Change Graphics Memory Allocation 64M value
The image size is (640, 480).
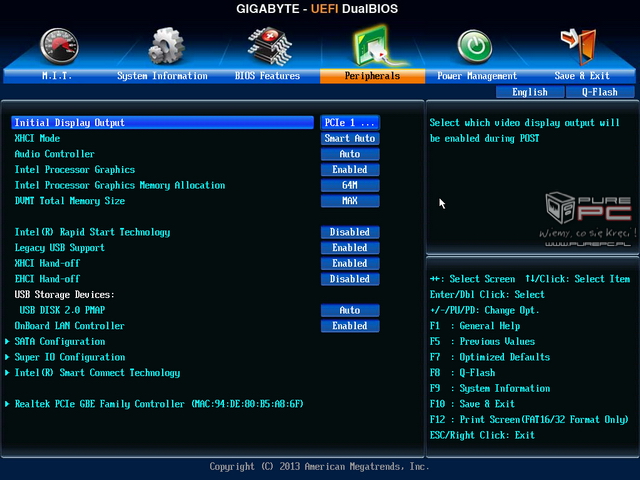pyautogui.click(x=350, y=185)
